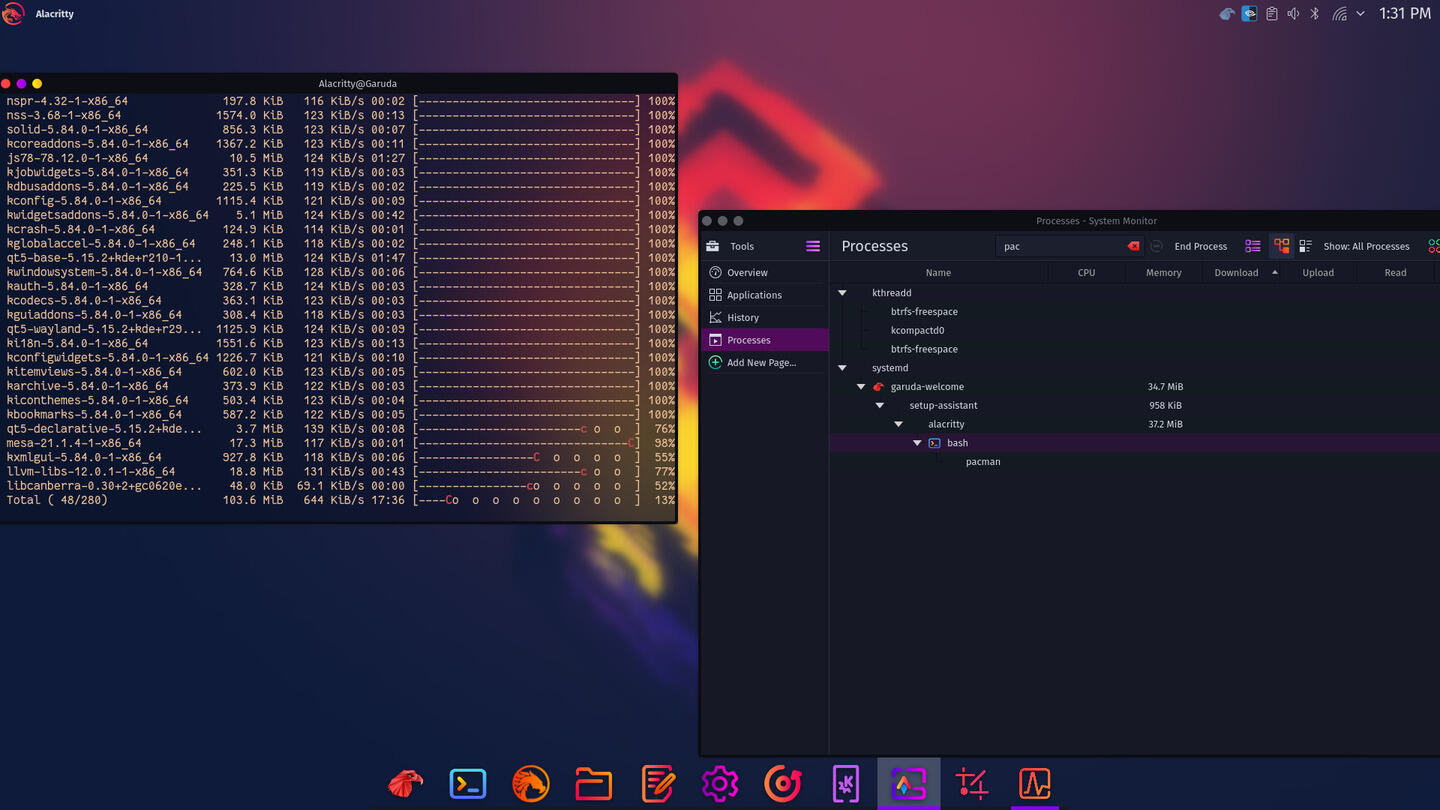Image resolution: width=1440 pixels, height=810 pixels.
Task: Click the red close dot of Alacritty window
Action: 6,84
